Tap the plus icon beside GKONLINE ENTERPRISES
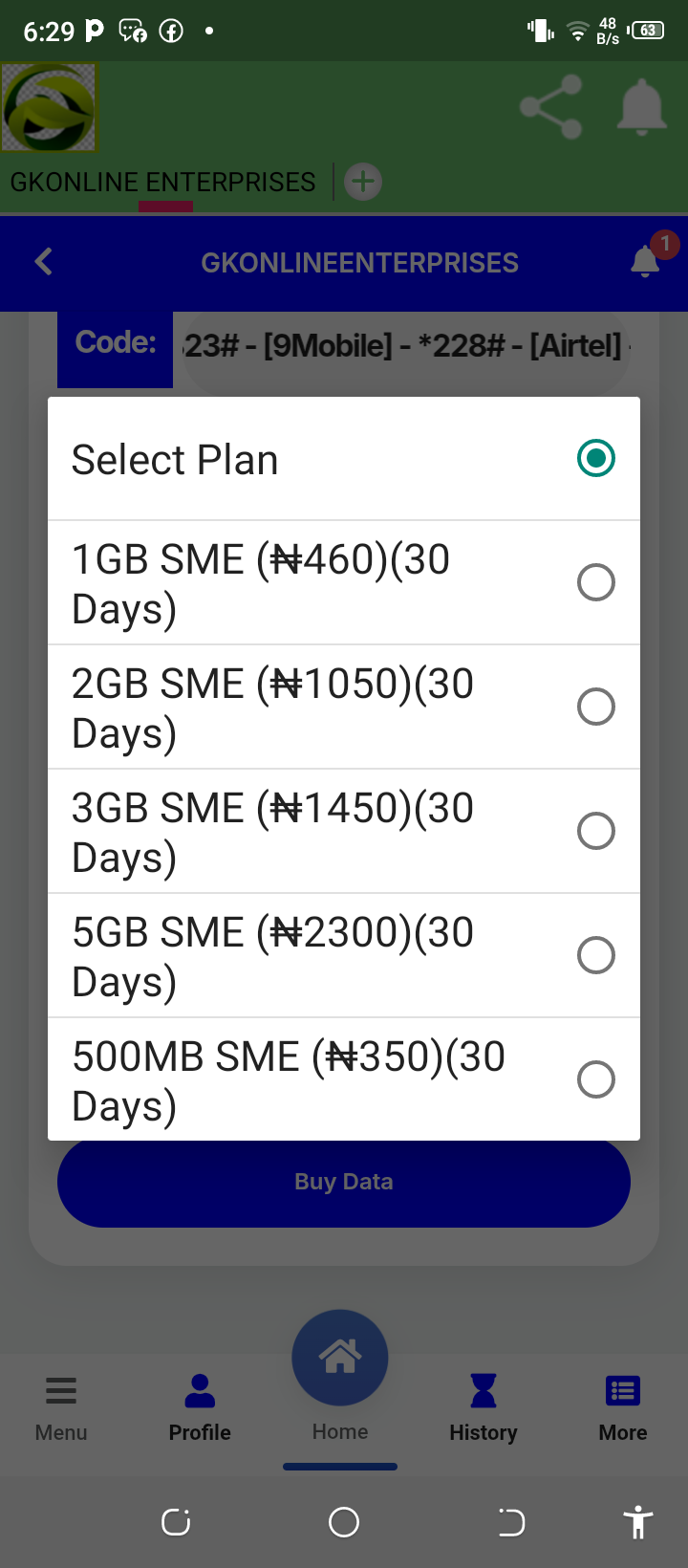The height and width of the screenshot is (1568, 688). pyautogui.click(x=363, y=182)
